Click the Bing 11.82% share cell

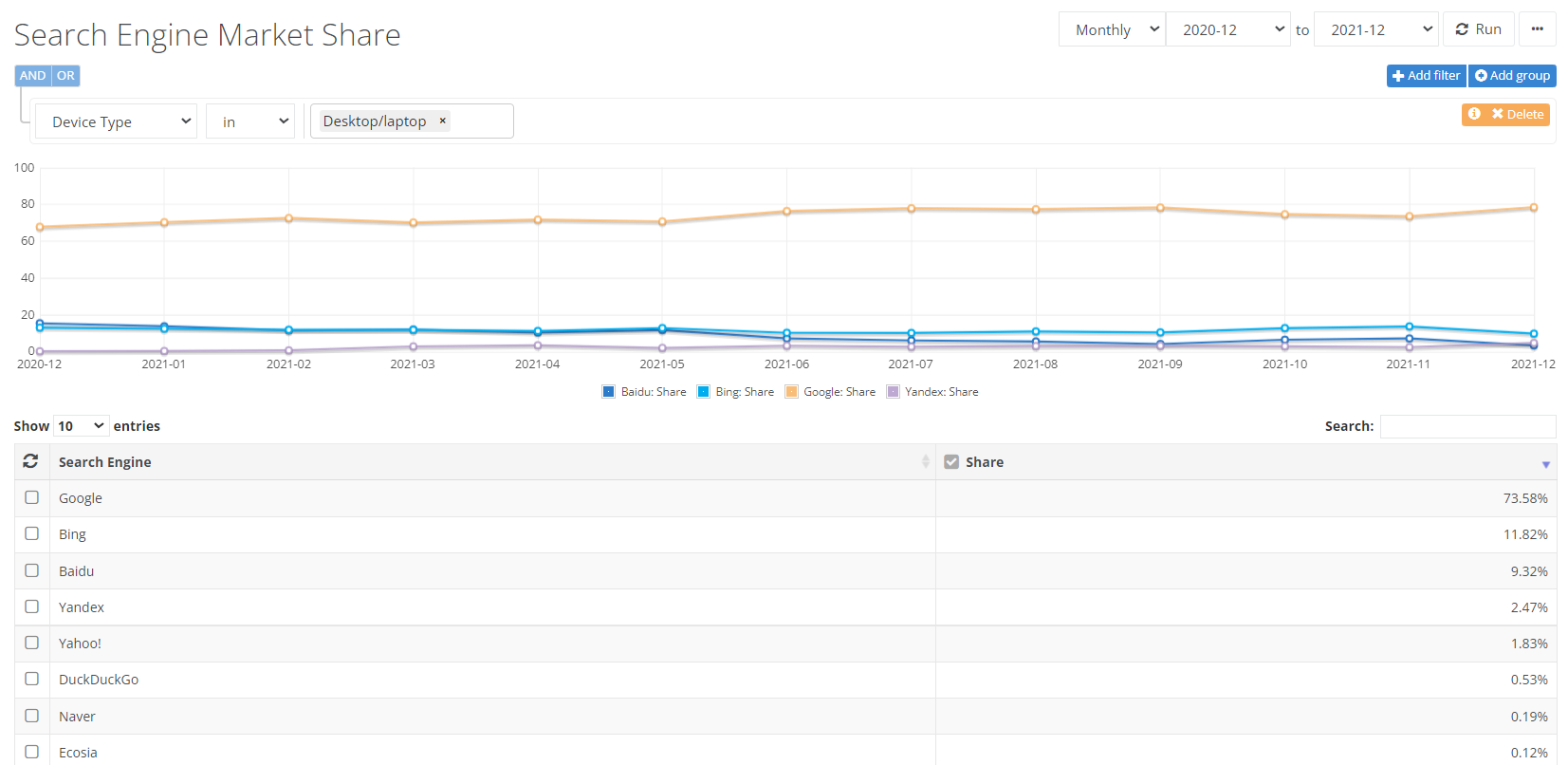pyautogui.click(x=1245, y=534)
